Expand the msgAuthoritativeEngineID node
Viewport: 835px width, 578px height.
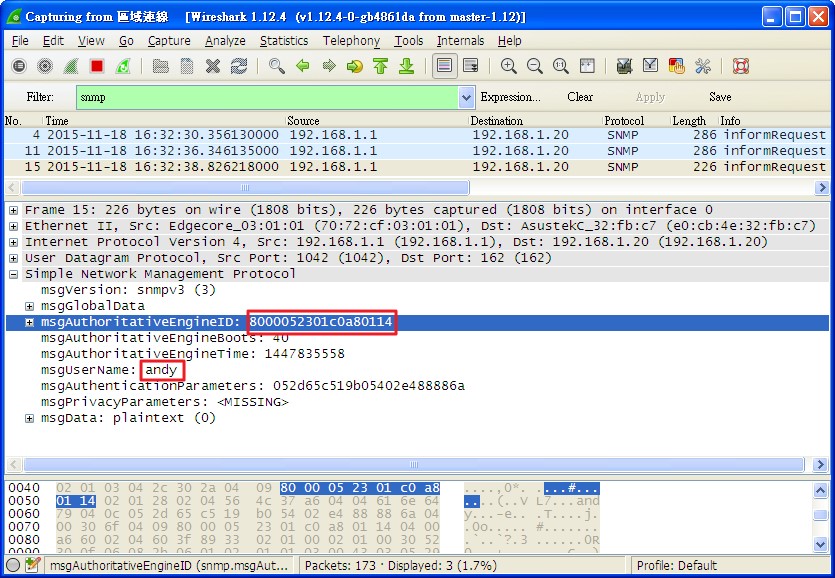click(29, 322)
